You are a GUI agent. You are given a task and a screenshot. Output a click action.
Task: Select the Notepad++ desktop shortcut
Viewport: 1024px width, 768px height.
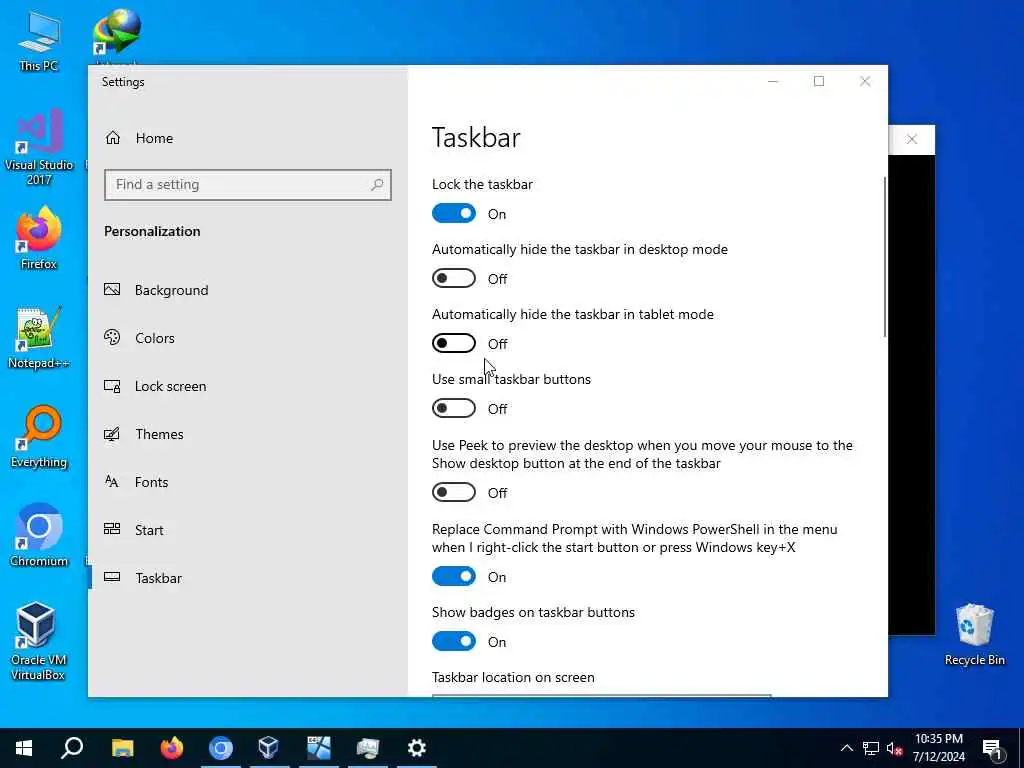click(x=39, y=338)
